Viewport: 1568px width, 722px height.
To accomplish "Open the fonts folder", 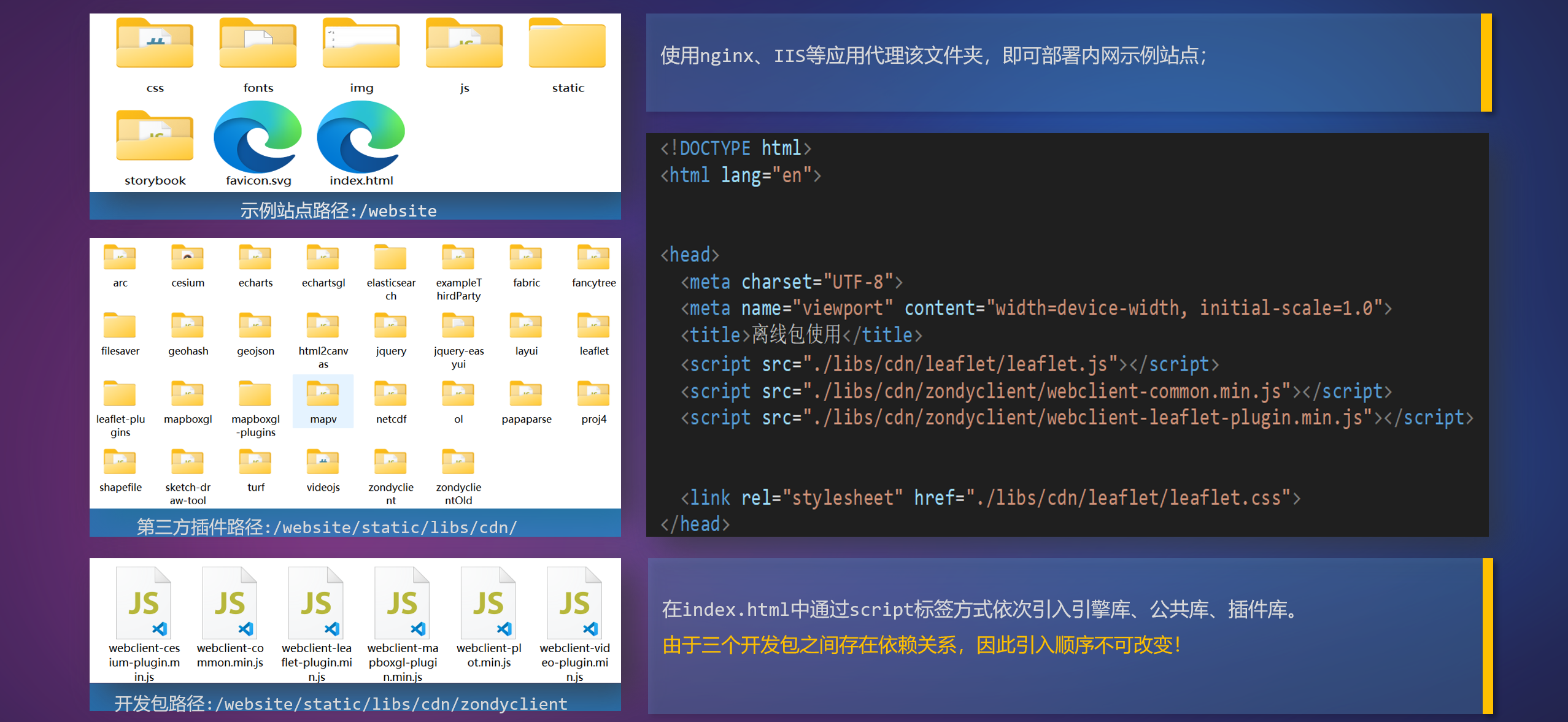I will tap(257, 43).
